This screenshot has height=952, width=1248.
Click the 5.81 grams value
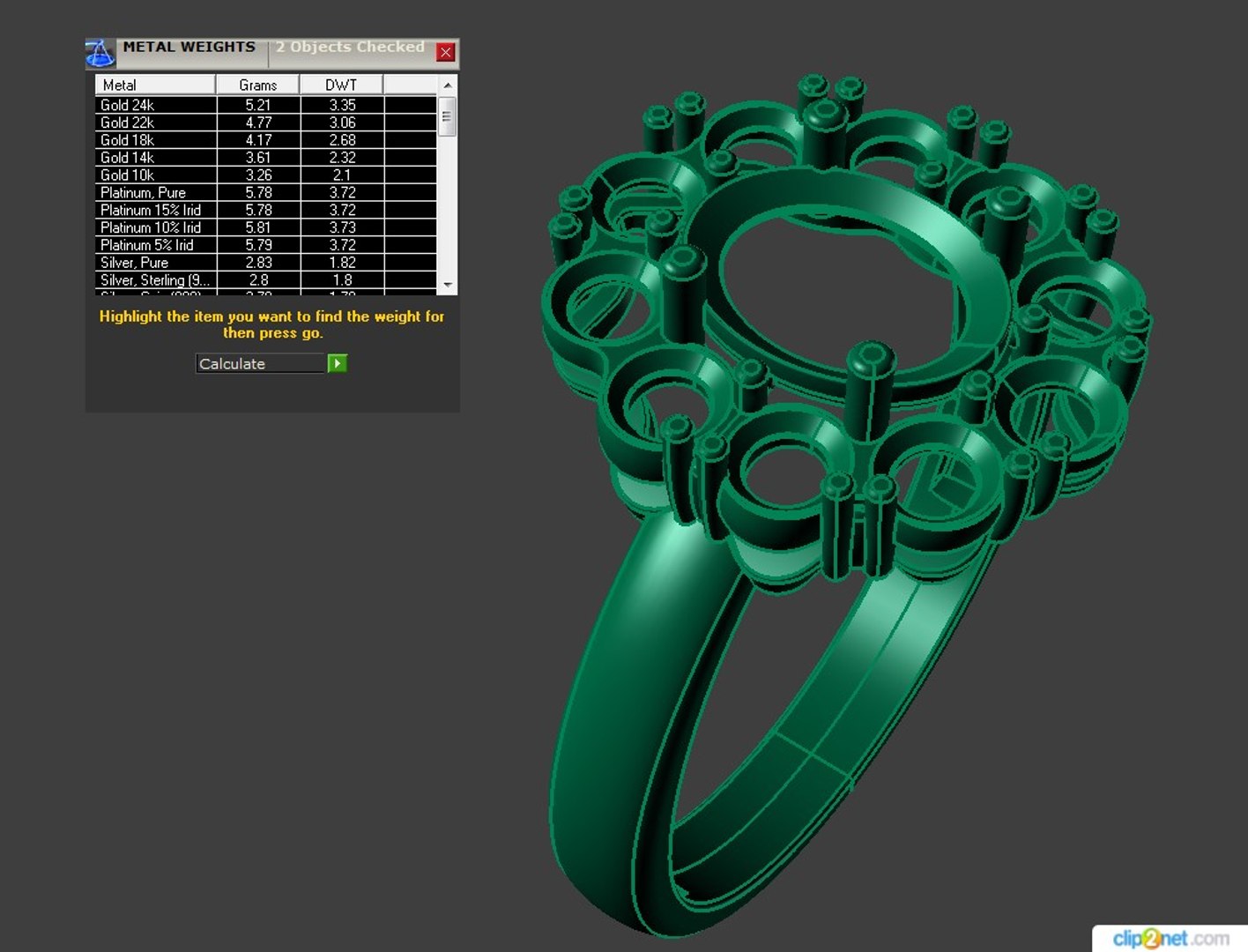click(x=258, y=227)
